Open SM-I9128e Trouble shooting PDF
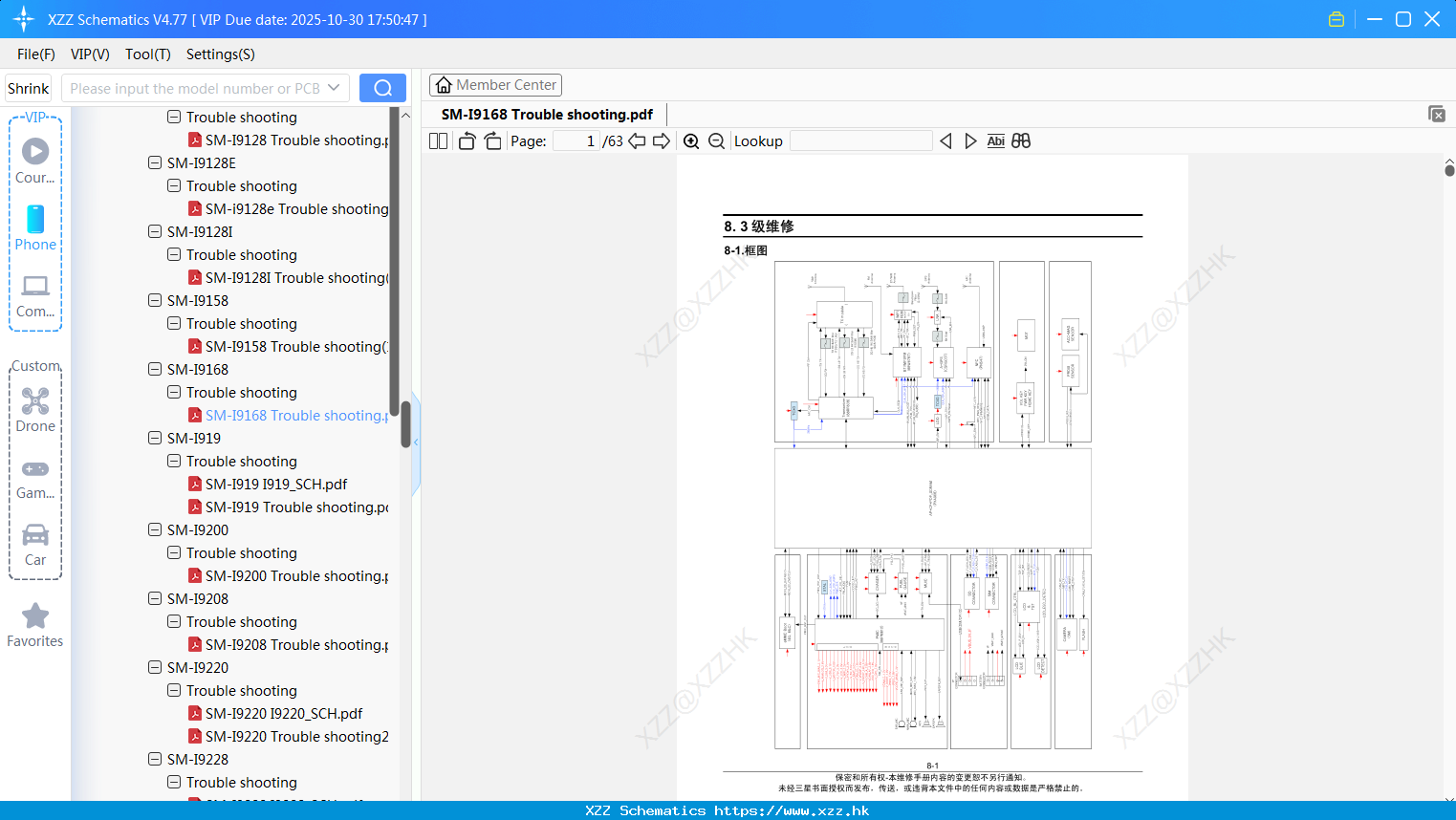Screen dimensions: 1456x820 click(288, 209)
